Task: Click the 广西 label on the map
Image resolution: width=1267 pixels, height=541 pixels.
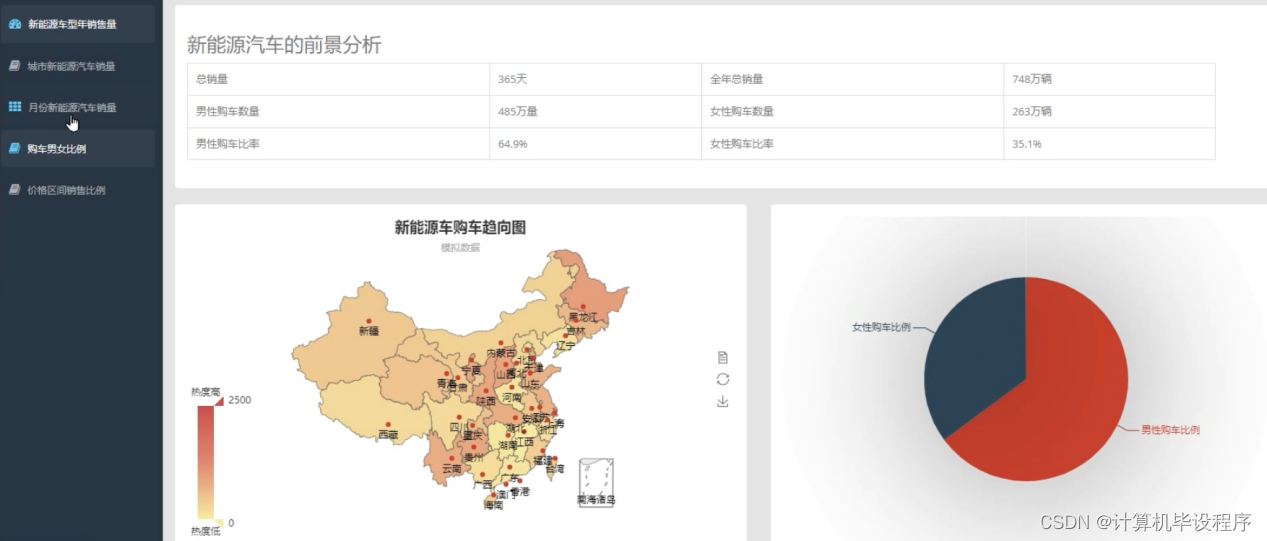Action: [x=483, y=483]
